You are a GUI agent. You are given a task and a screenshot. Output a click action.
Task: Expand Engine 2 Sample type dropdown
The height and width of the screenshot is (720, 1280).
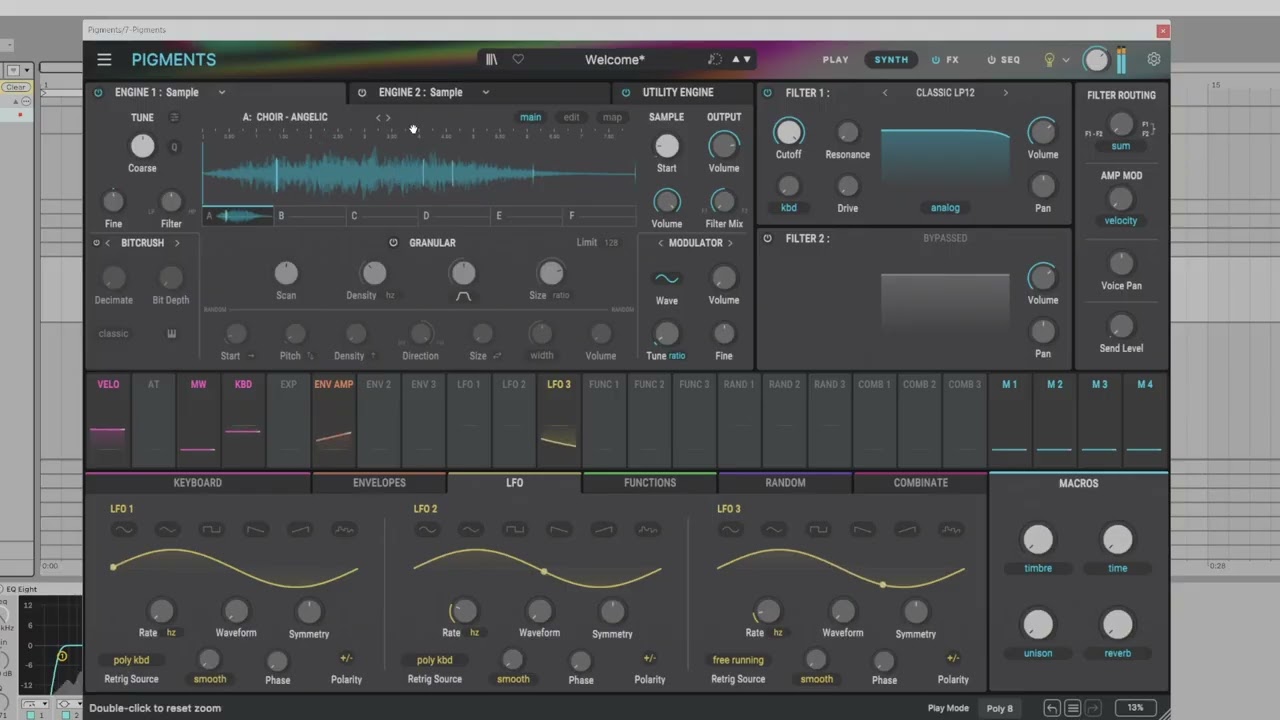coord(486,93)
